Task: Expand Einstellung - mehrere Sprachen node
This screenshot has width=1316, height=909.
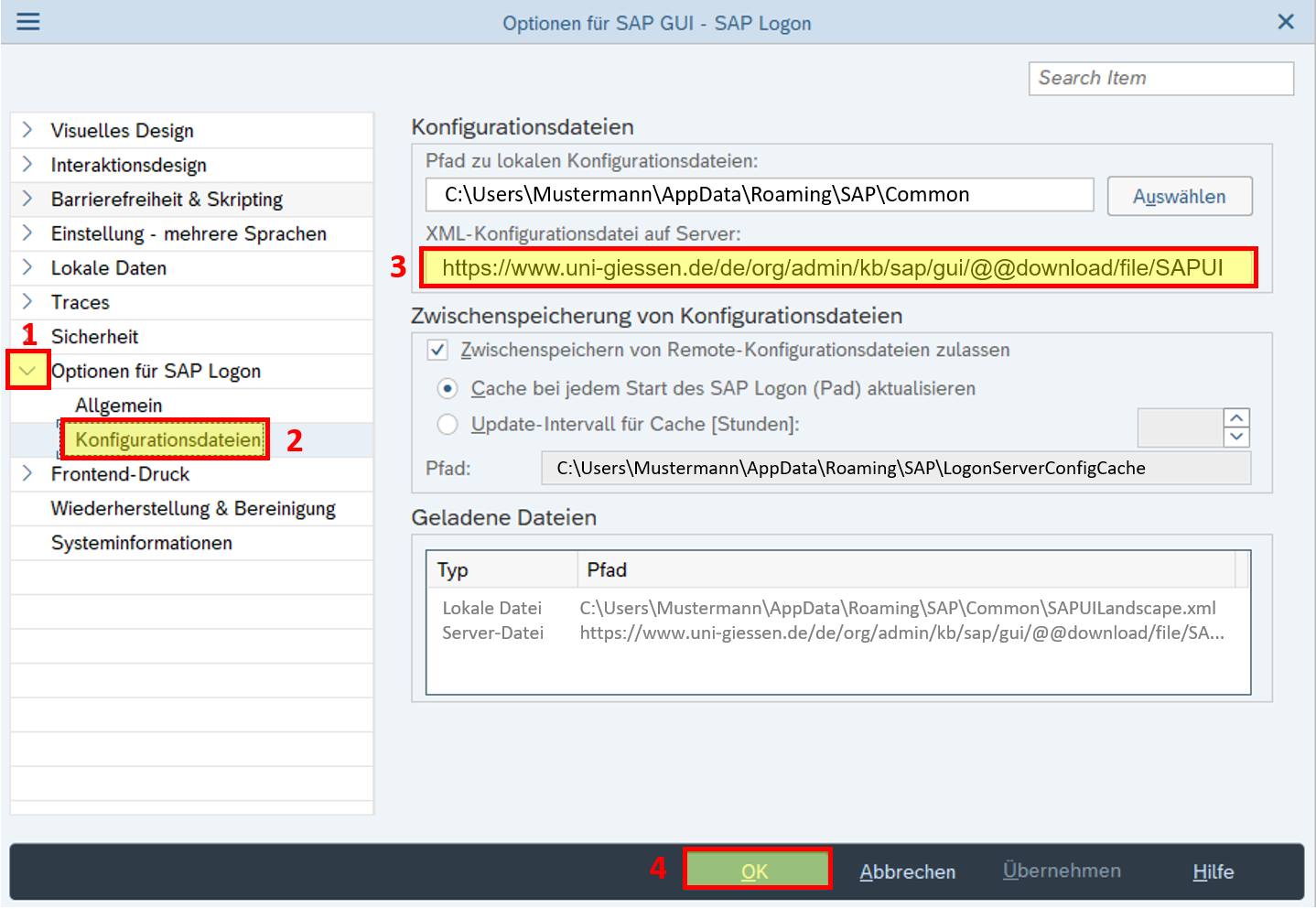Action: tap(27, 233)
